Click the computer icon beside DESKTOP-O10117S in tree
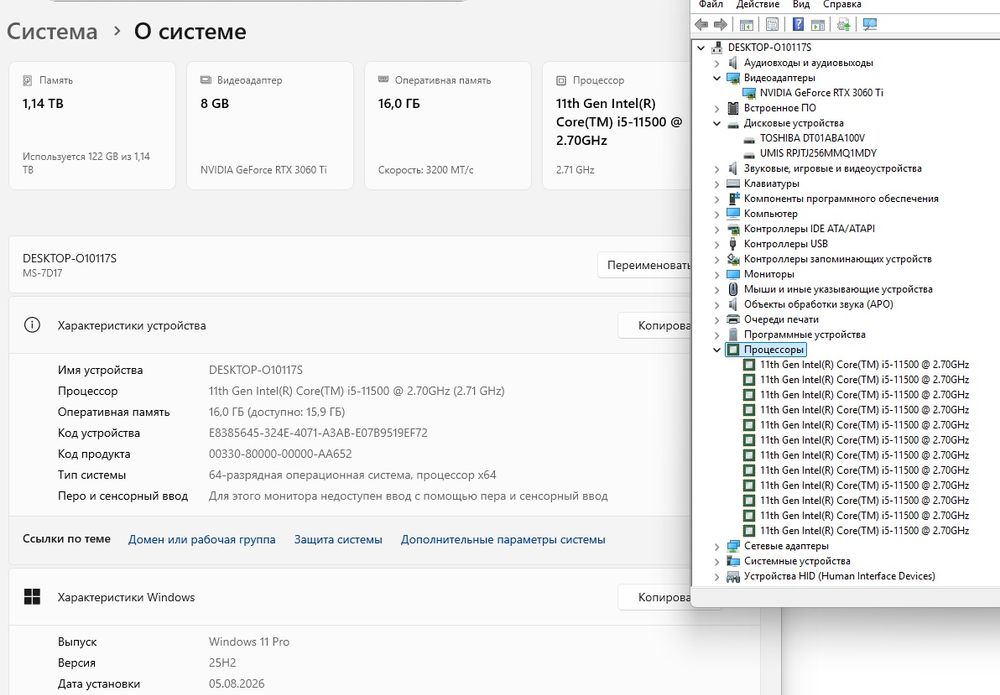The height and width of the screenshot is (695, 1000). pos(717,47)
